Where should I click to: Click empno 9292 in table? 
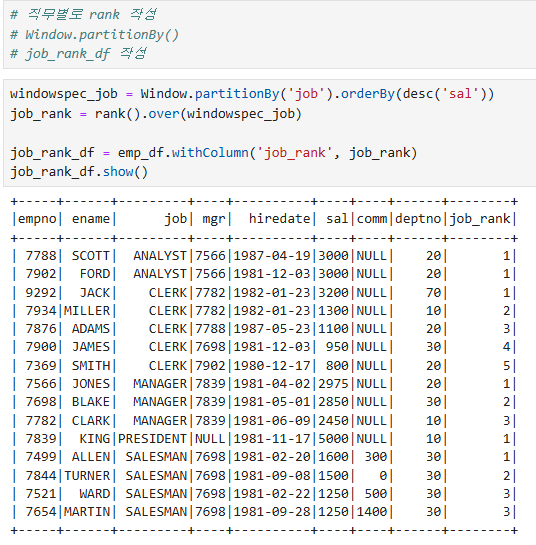point(41,293)
